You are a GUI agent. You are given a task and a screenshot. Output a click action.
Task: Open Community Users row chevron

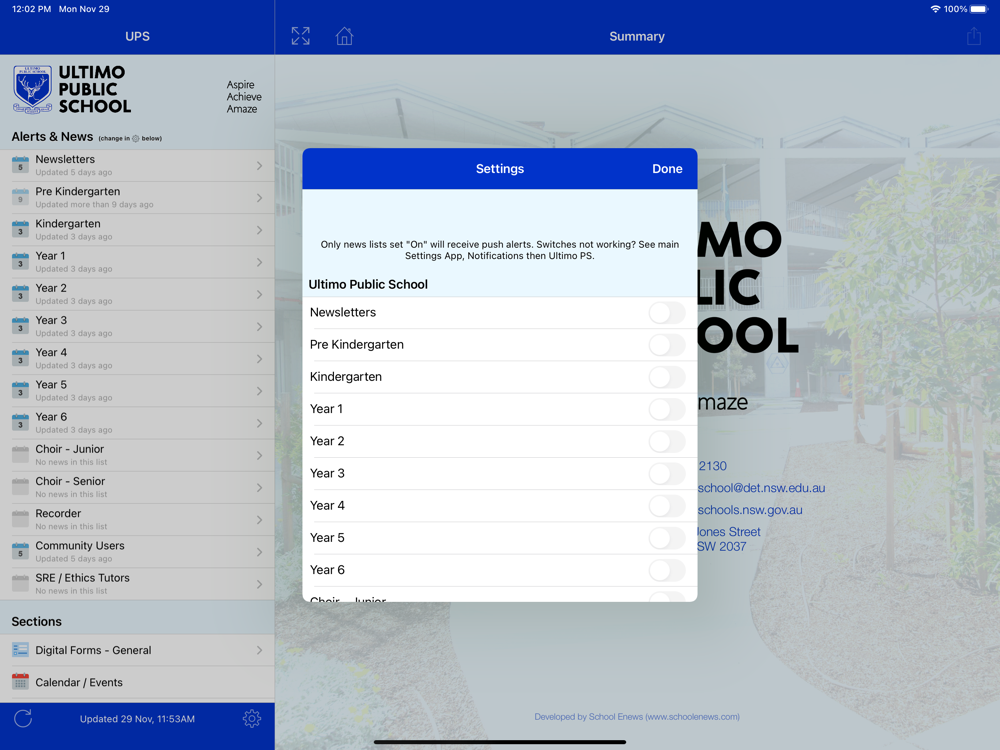point(260,552)
